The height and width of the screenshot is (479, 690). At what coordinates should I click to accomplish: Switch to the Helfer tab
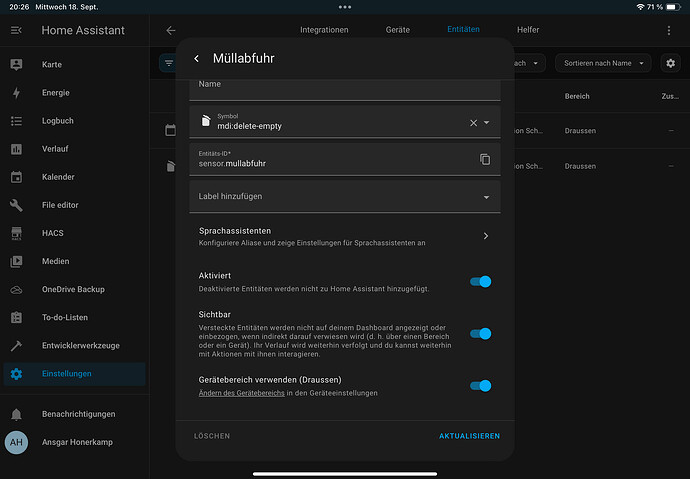point(528,30)
